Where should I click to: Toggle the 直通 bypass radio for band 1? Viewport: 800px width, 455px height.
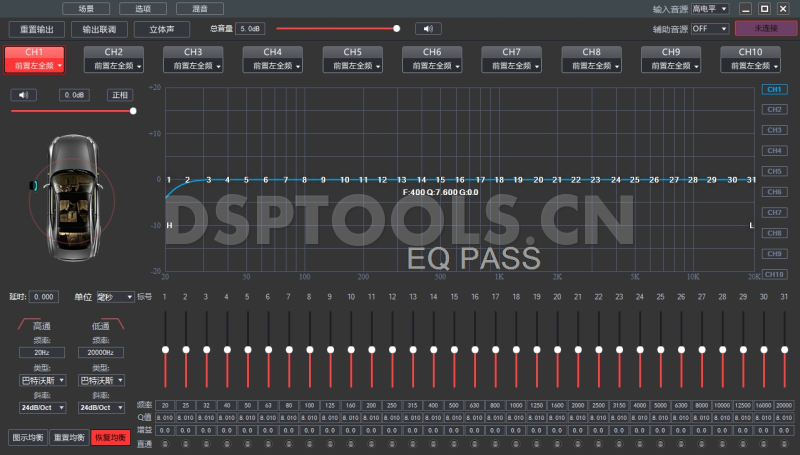pos(165,442)
